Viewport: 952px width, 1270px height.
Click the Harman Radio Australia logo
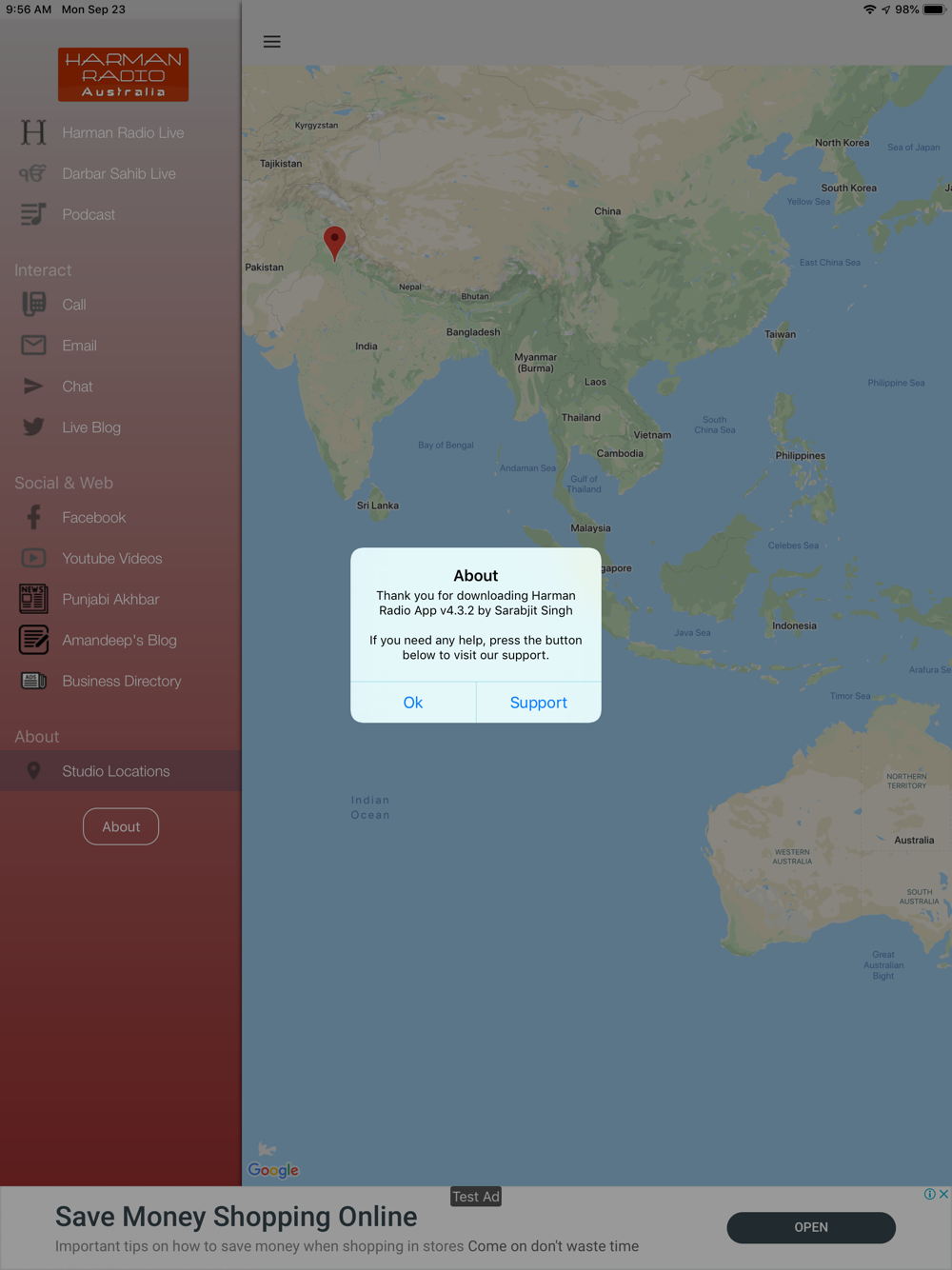(123, 74)
